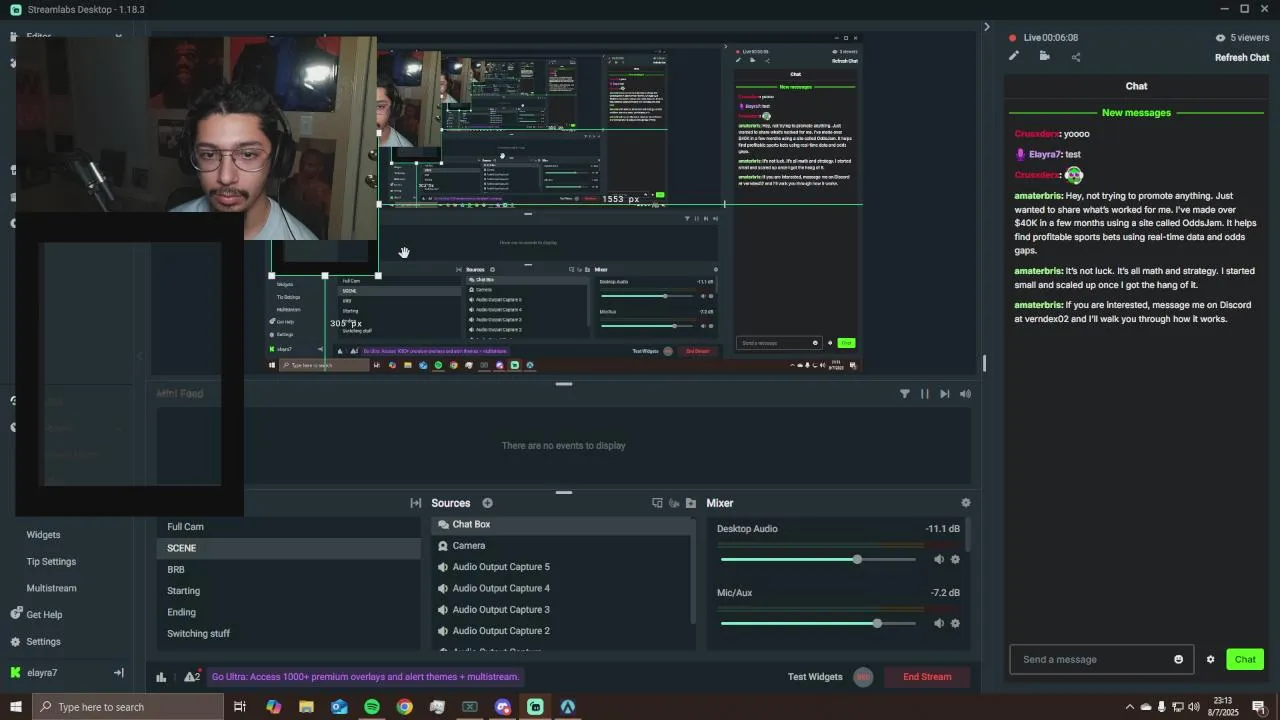The width and height of the screenshot is (1280, 720).
Task: Click Refresh Chat
Action: click(1242, 57)
